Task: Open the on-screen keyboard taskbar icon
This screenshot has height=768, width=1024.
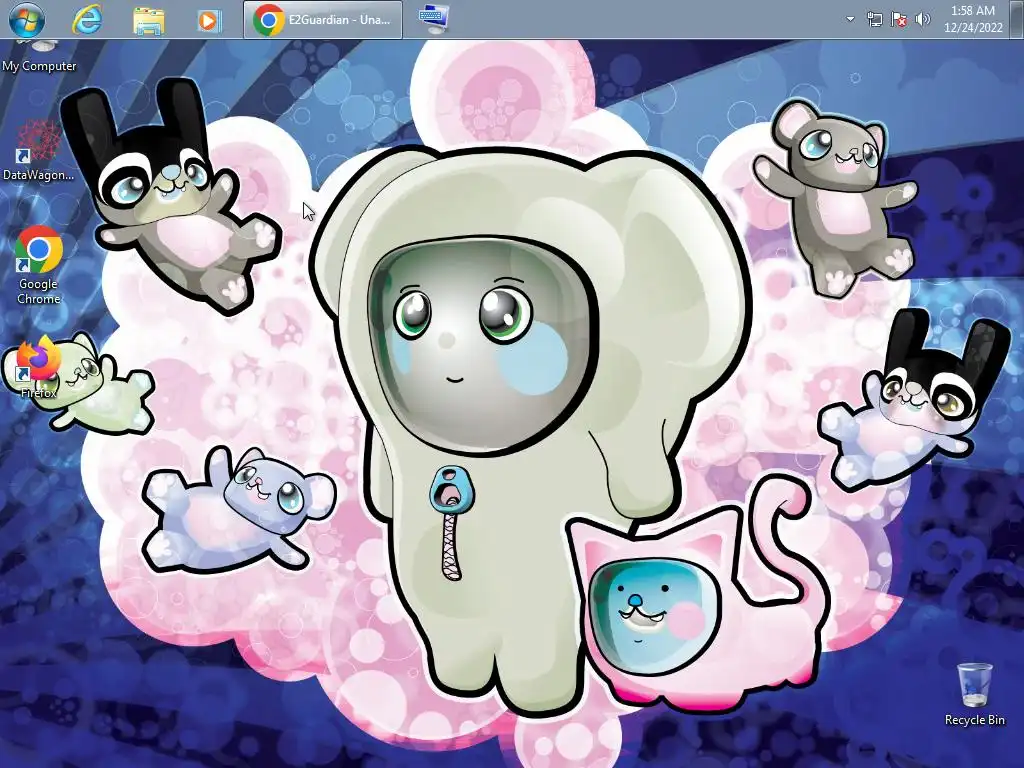Action: [x=434, y=20]
